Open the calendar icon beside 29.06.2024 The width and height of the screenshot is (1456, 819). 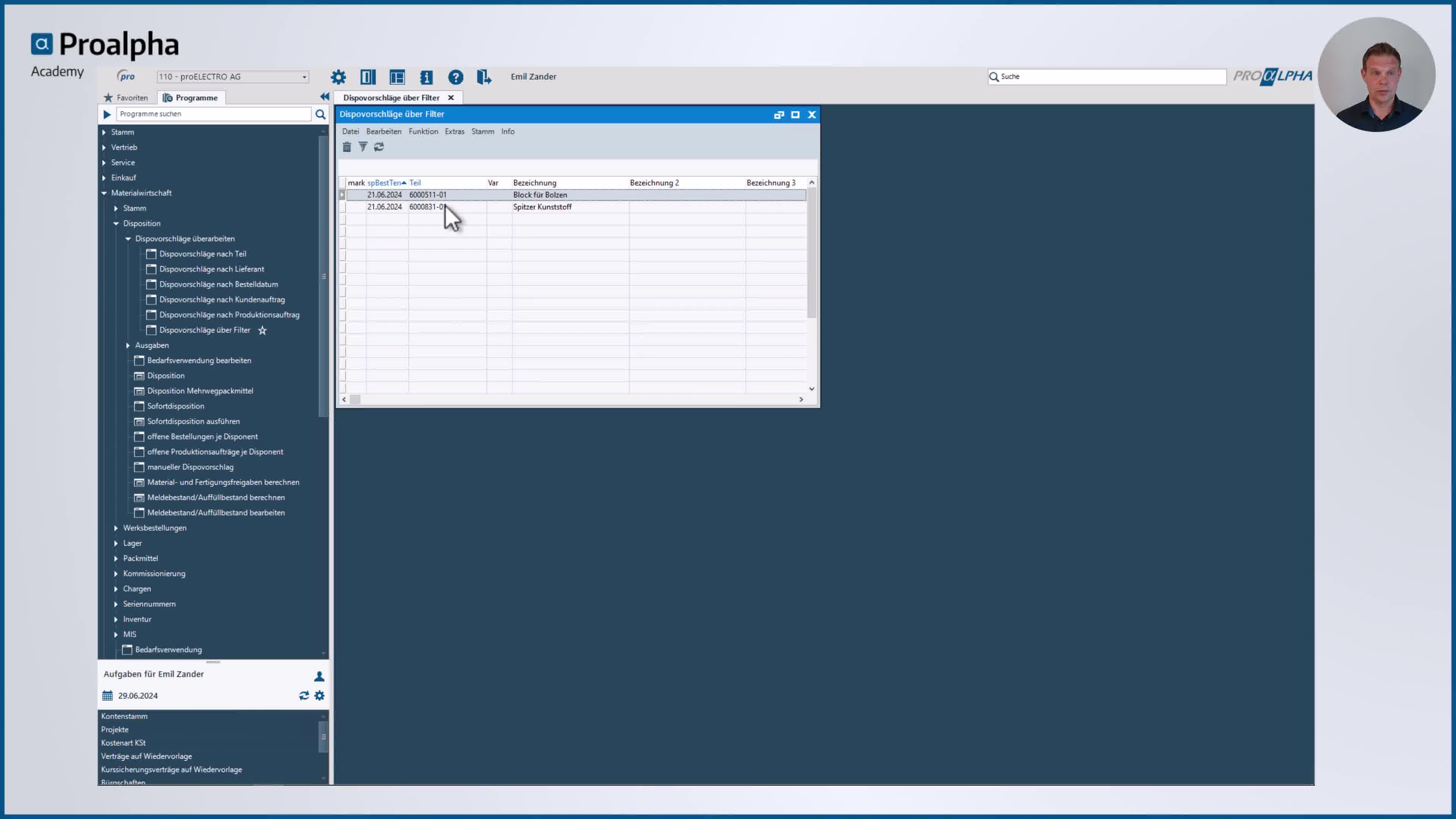[x=107, y=696]
